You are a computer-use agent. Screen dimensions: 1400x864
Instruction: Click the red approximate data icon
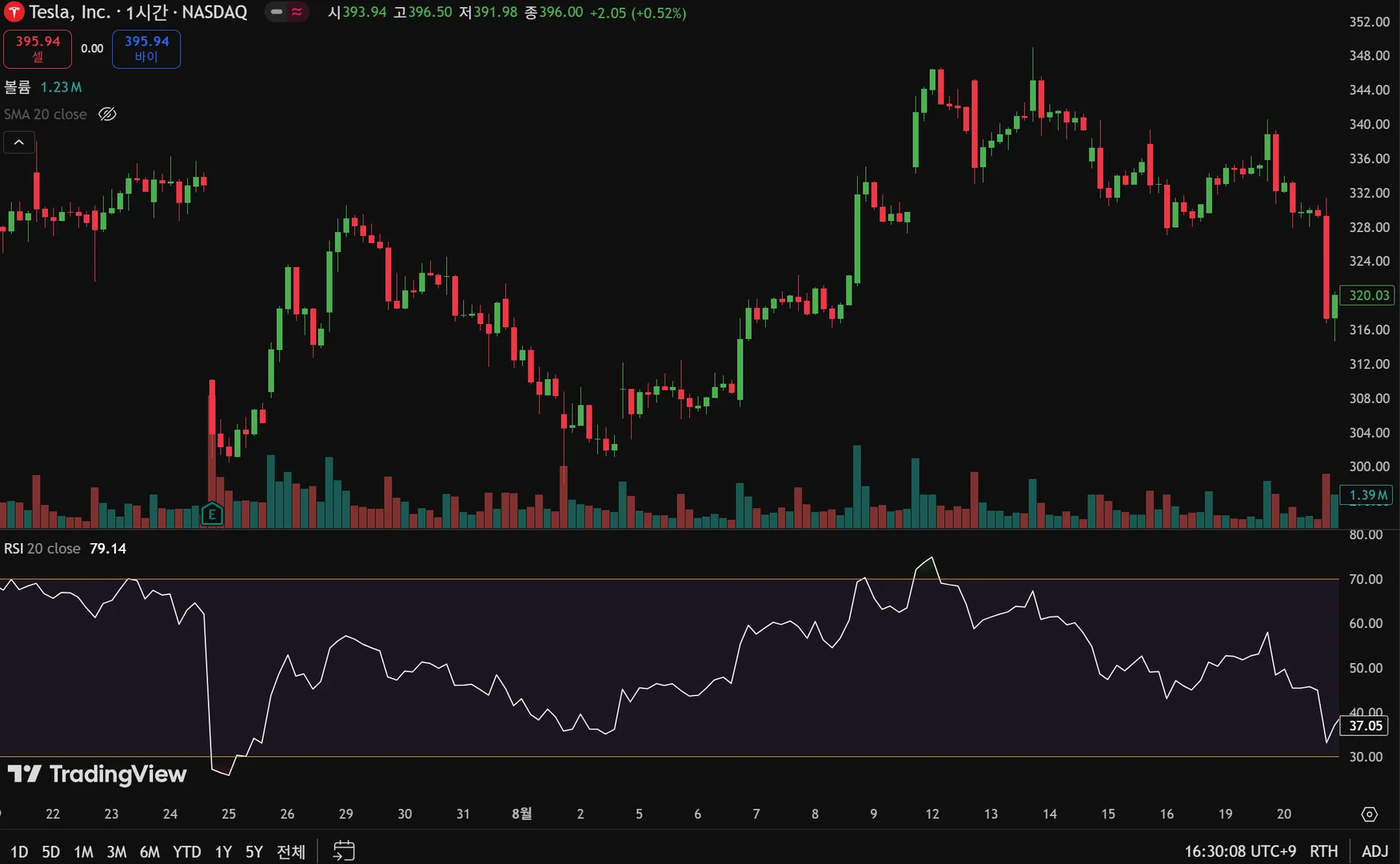click(x=297, y=12)
